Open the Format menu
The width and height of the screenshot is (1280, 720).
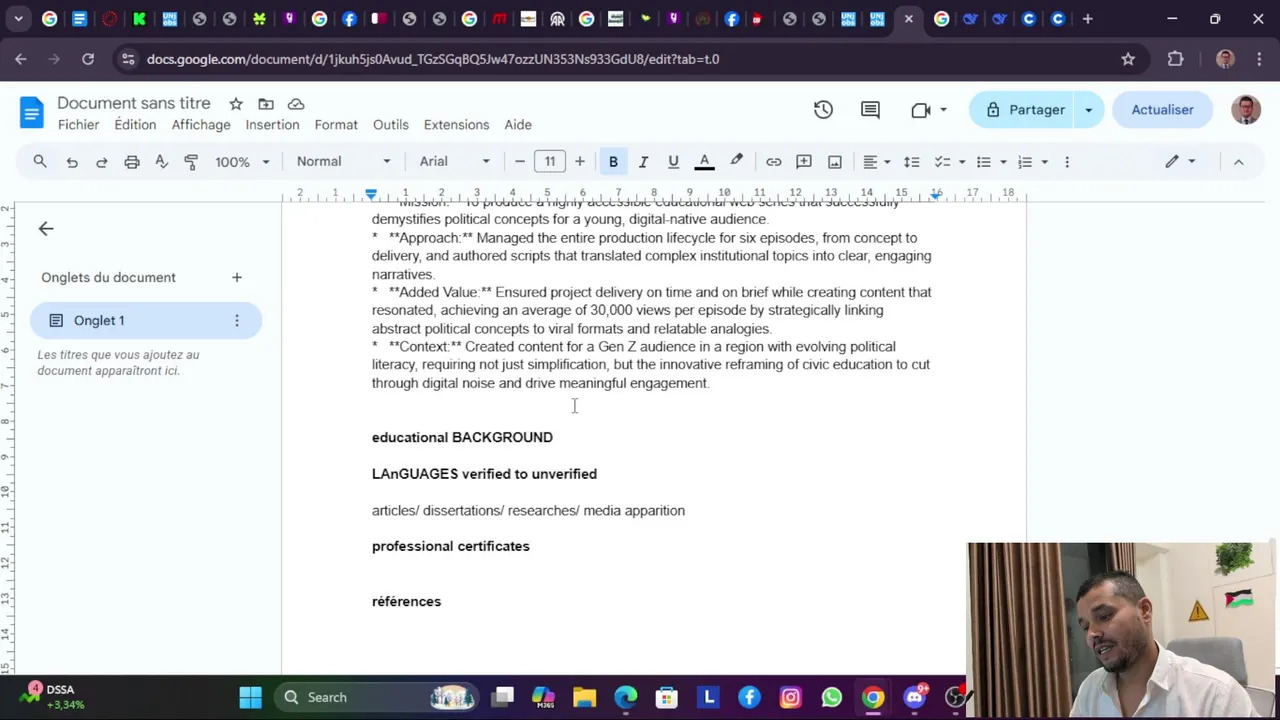click(336, 125)
